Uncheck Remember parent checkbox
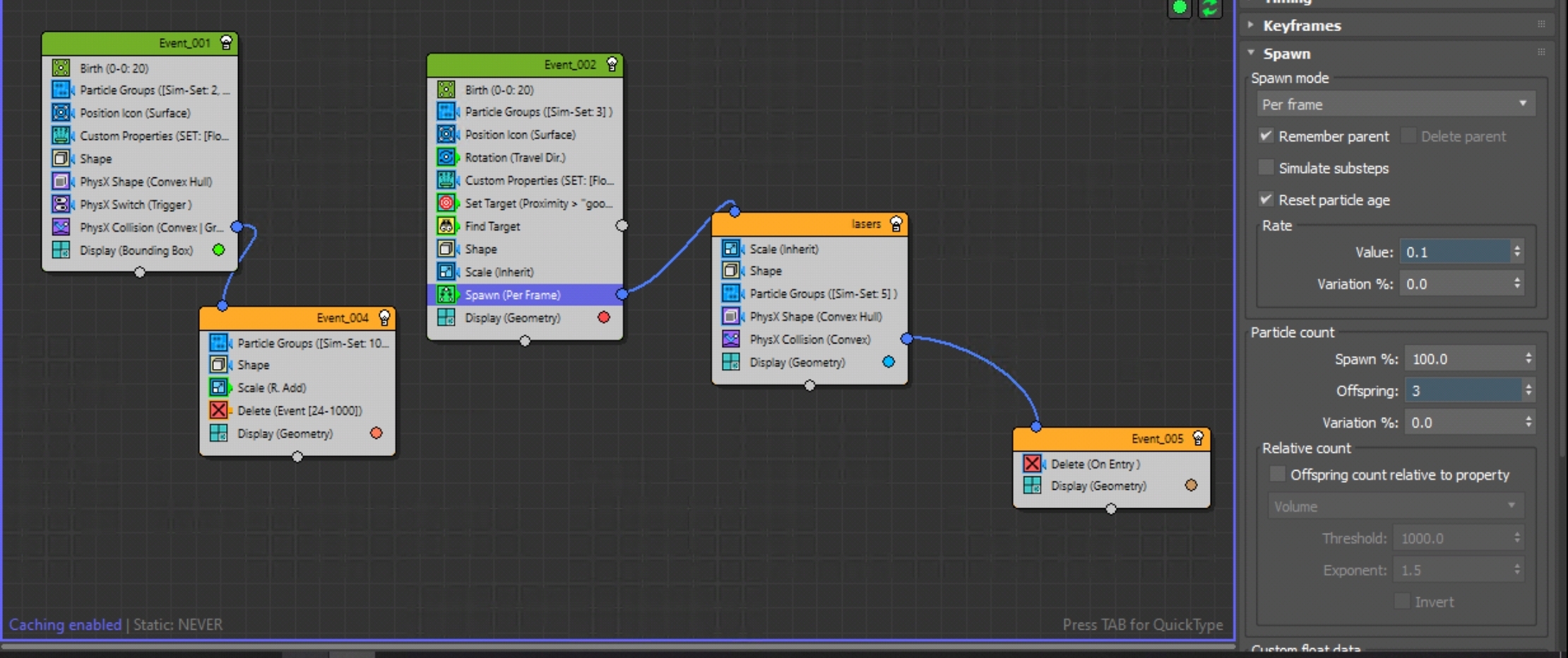The image size is (1568, 658). (1266, 136)
